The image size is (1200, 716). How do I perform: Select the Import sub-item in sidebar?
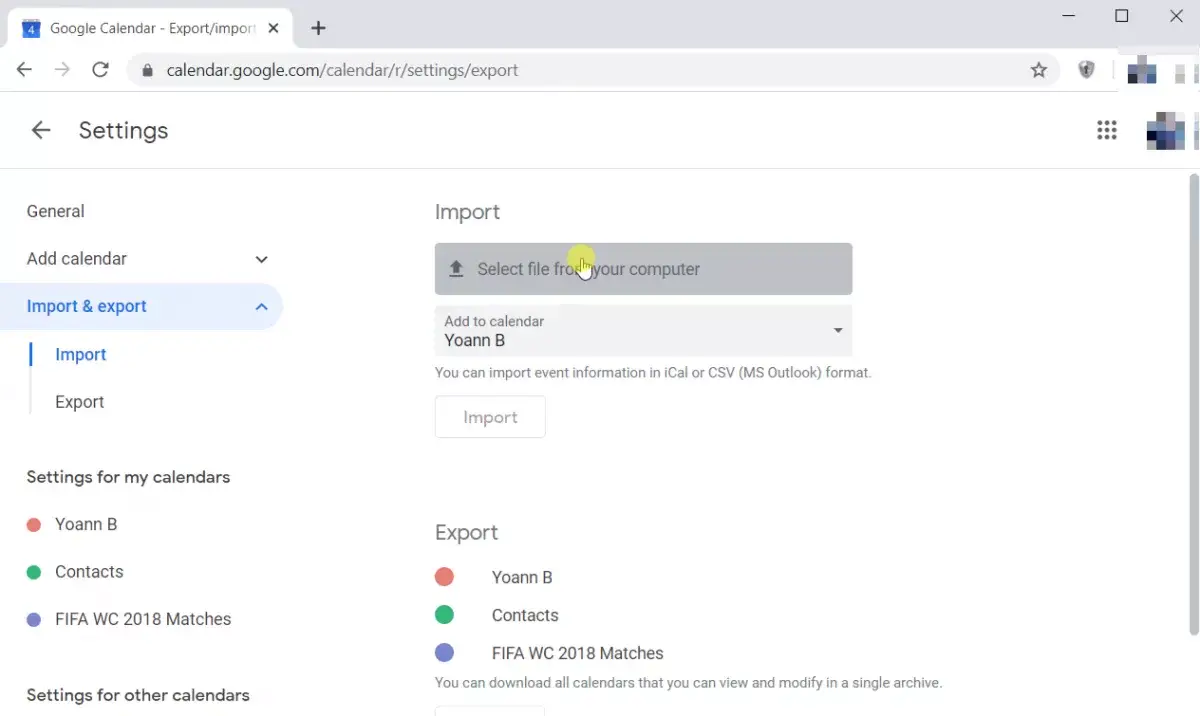tap(81, 354)
